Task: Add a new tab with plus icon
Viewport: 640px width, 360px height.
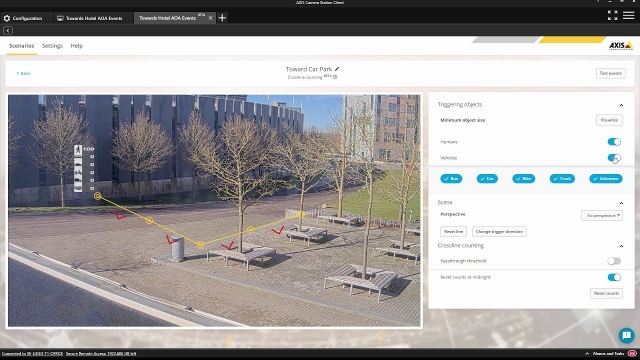Action: click(x=222, y=18)
